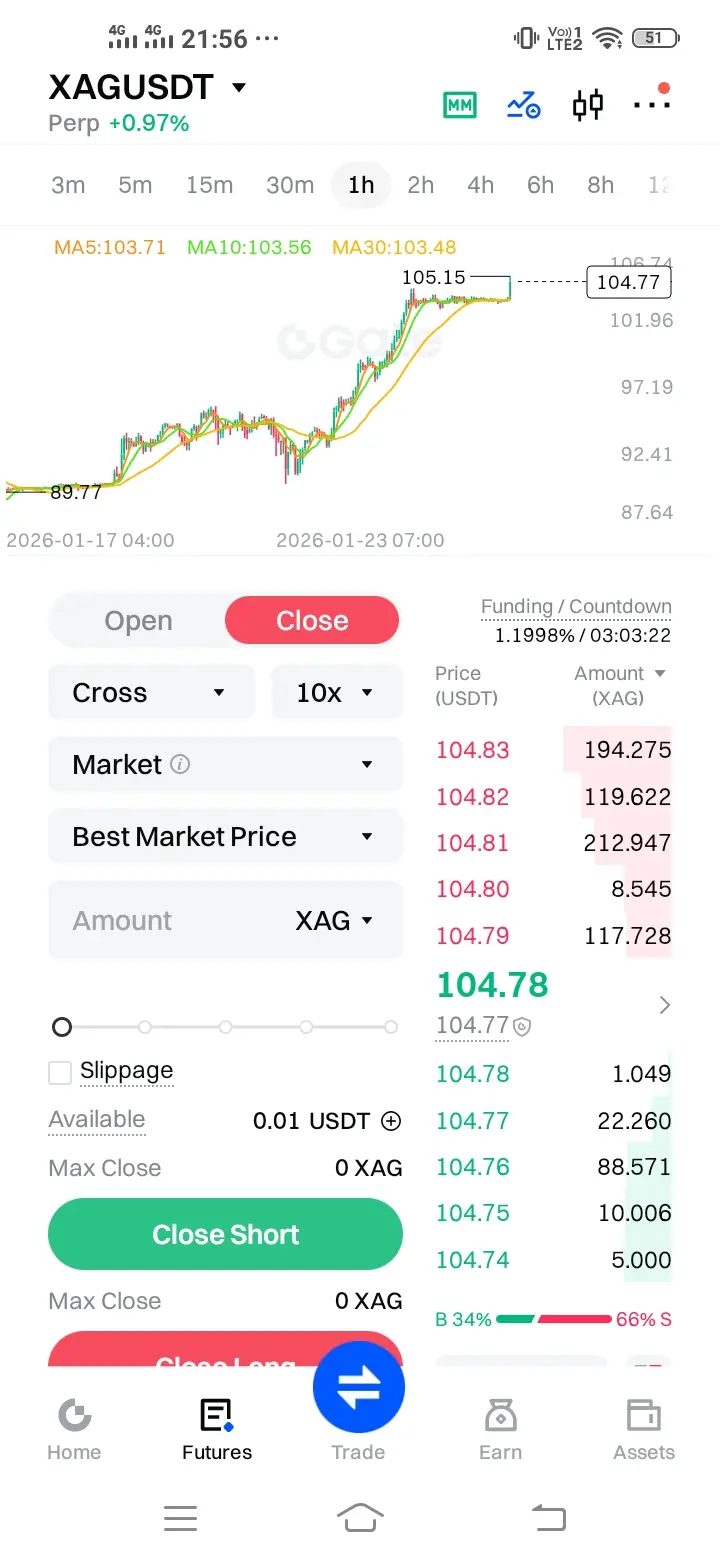Open Funding / Countdown details link
Screen dimensions: 720x1560
tap(576, 607)
